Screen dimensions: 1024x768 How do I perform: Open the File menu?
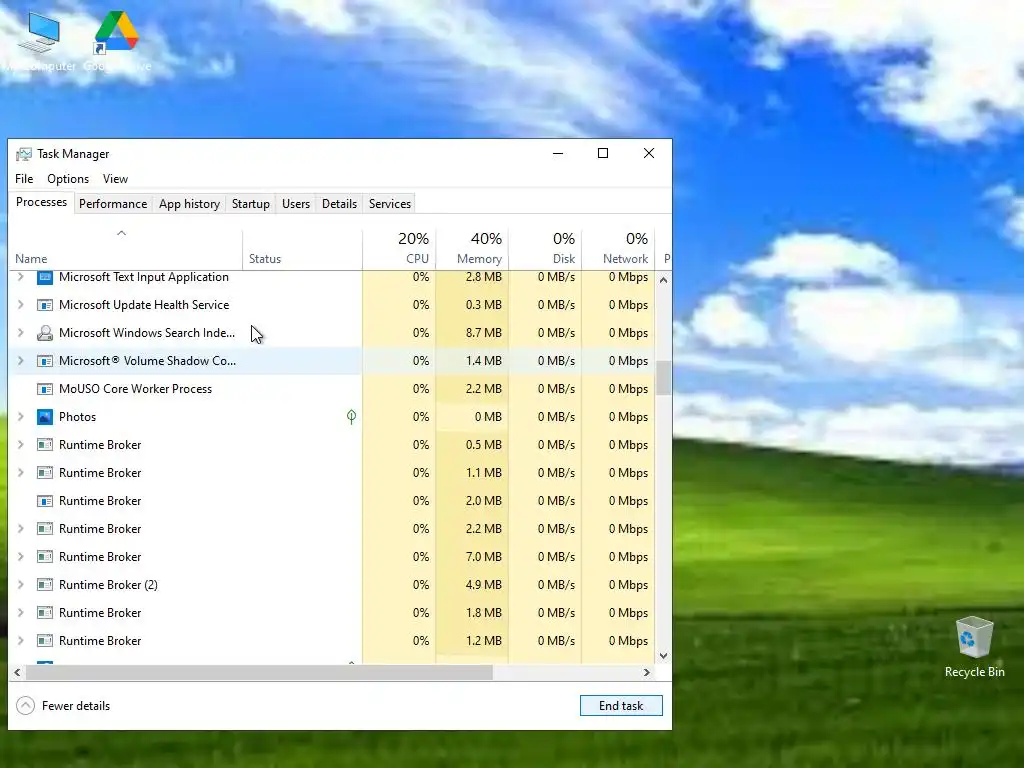pyautogui.click(x=24, y=179)
